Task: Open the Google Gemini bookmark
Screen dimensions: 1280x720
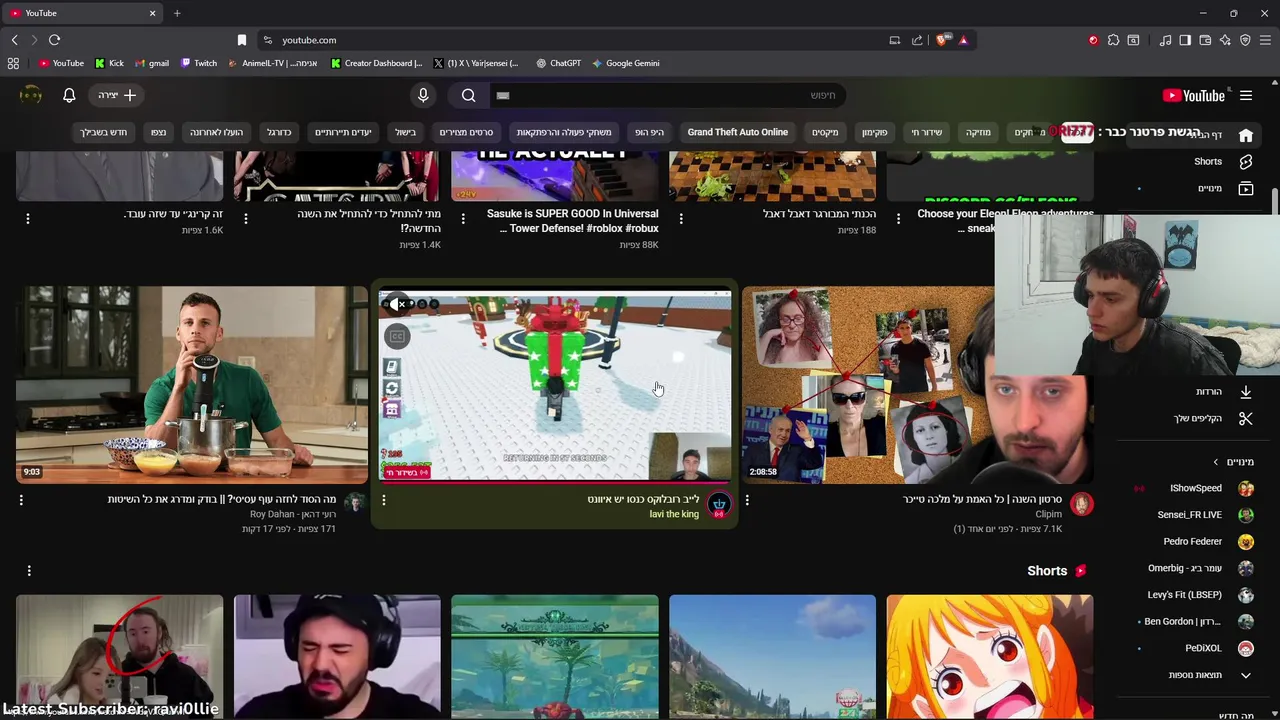Action: click(625, 63)
